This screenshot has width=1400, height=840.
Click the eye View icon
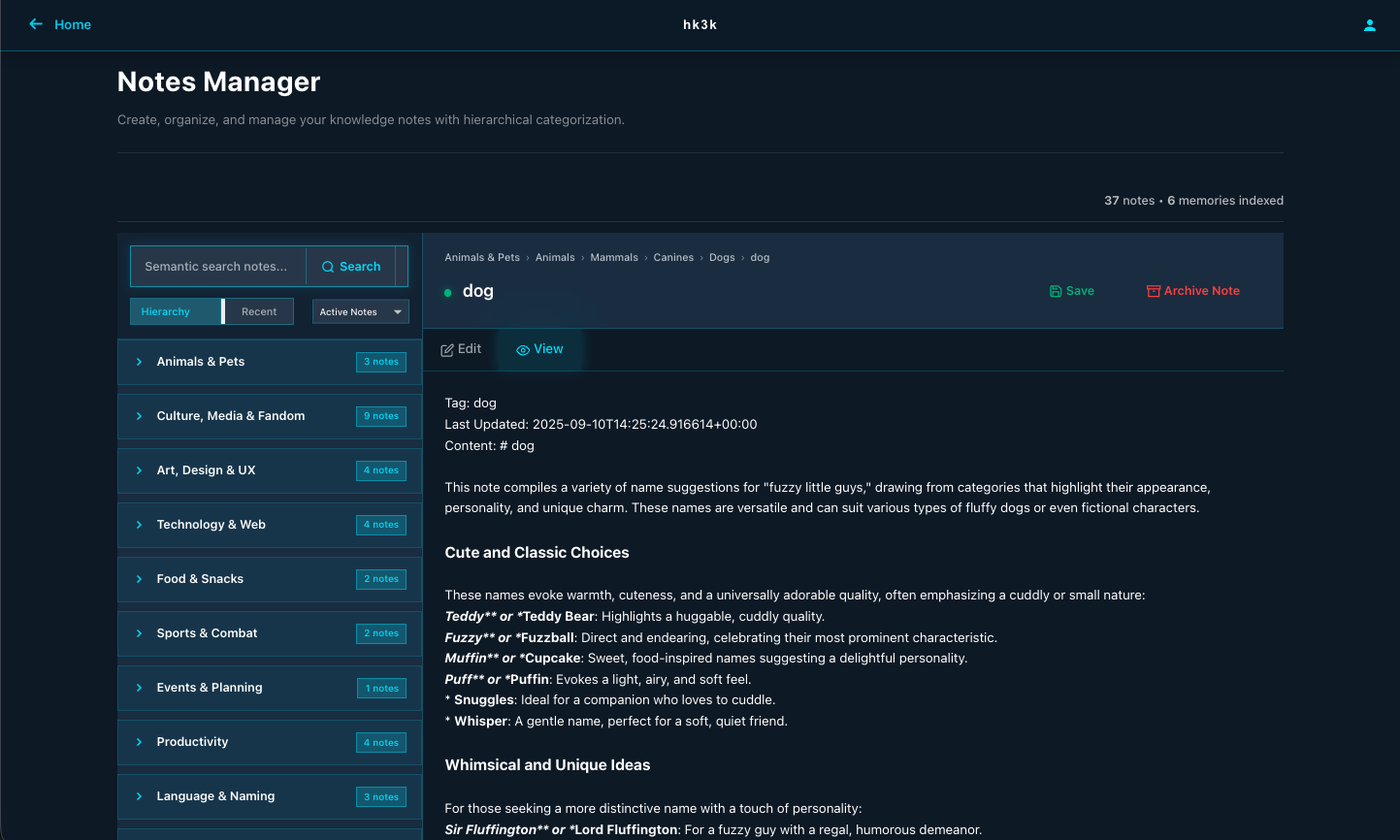coord(522,350)
